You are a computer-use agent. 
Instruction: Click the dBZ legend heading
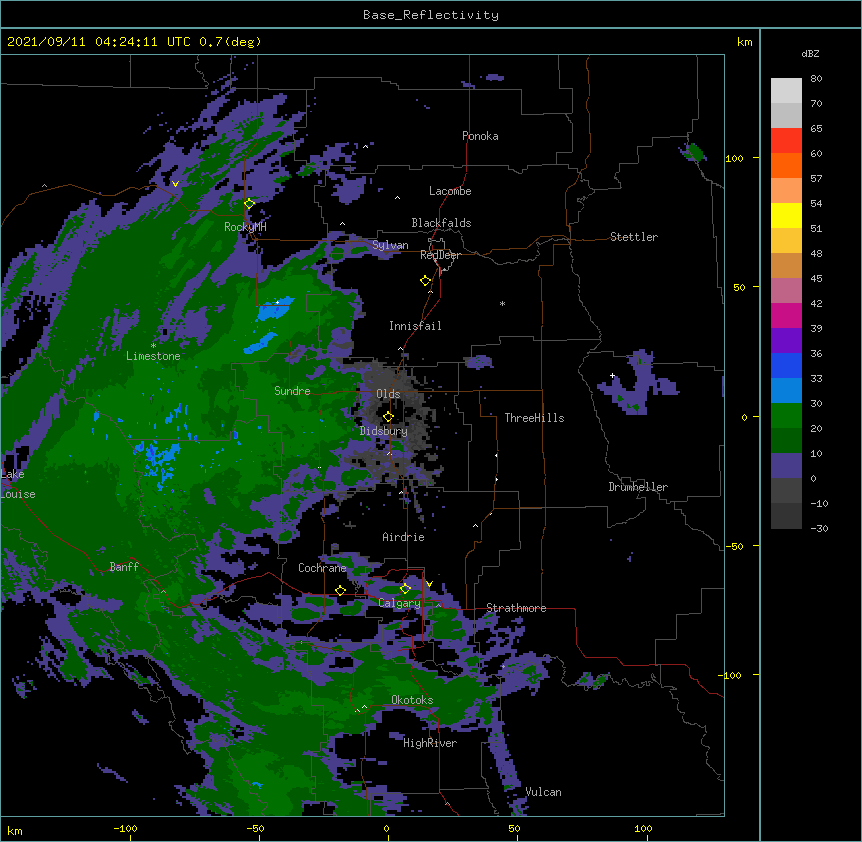tap(810, 54)
